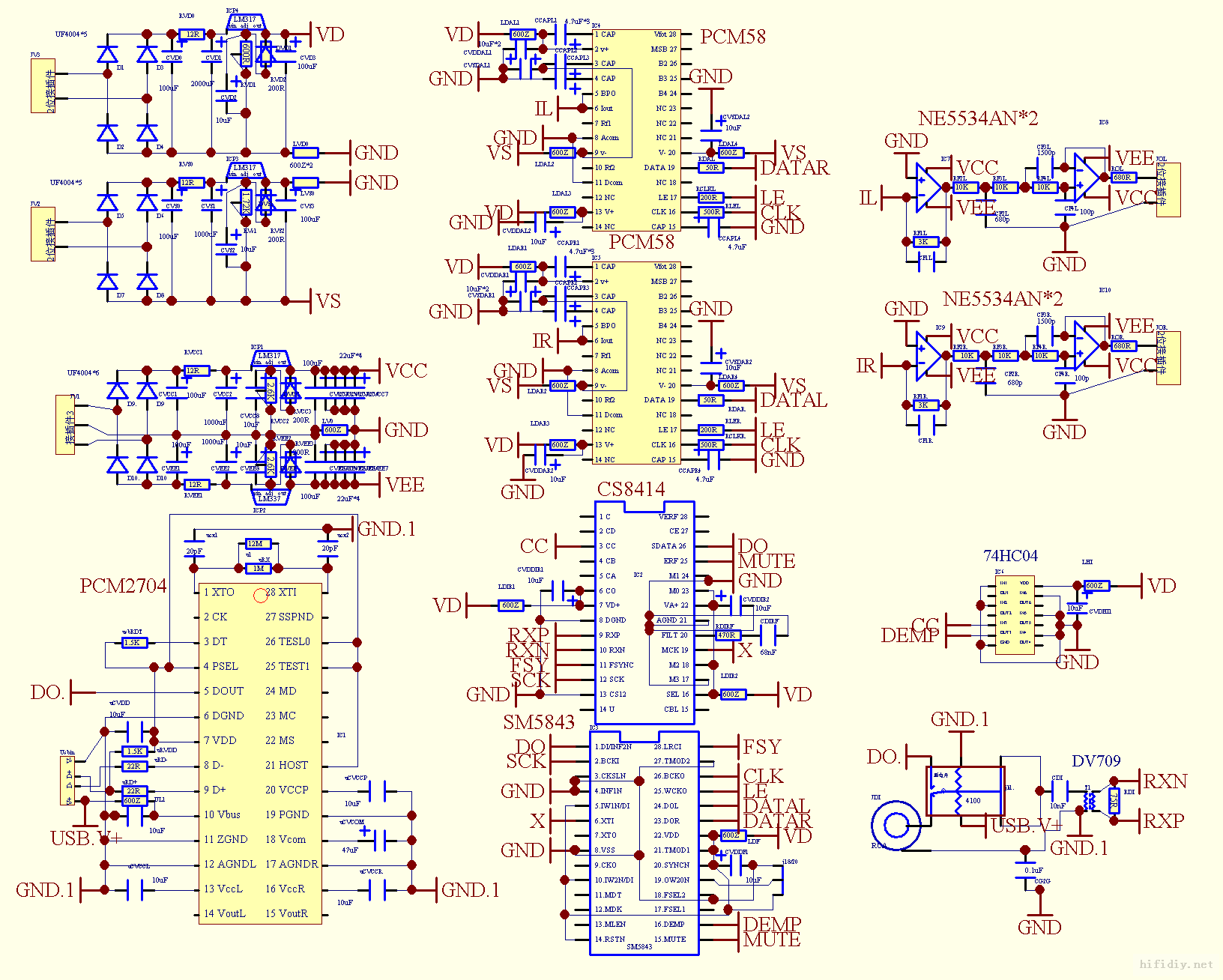This screenshot has height=980, width=1223.
Task: Click the 12M crystal above PCM2704
Action: coord(256,544)
